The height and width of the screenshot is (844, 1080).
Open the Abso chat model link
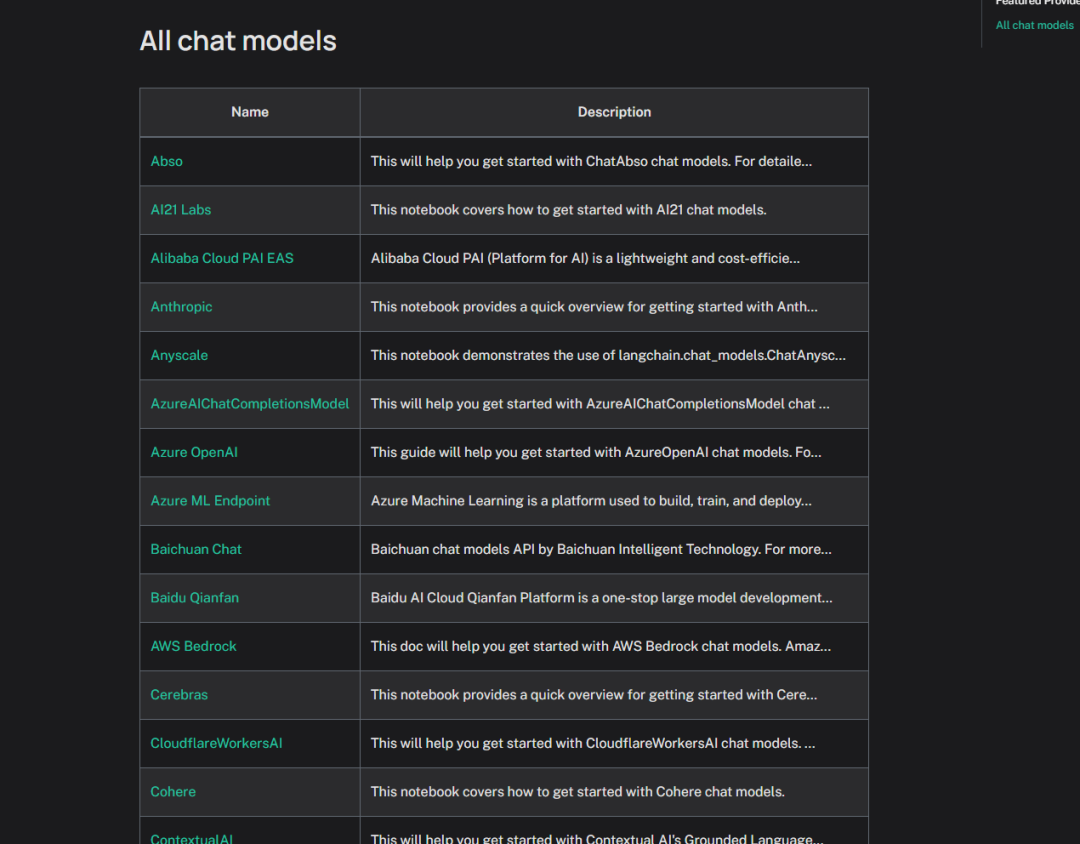[x=167, y=161]
